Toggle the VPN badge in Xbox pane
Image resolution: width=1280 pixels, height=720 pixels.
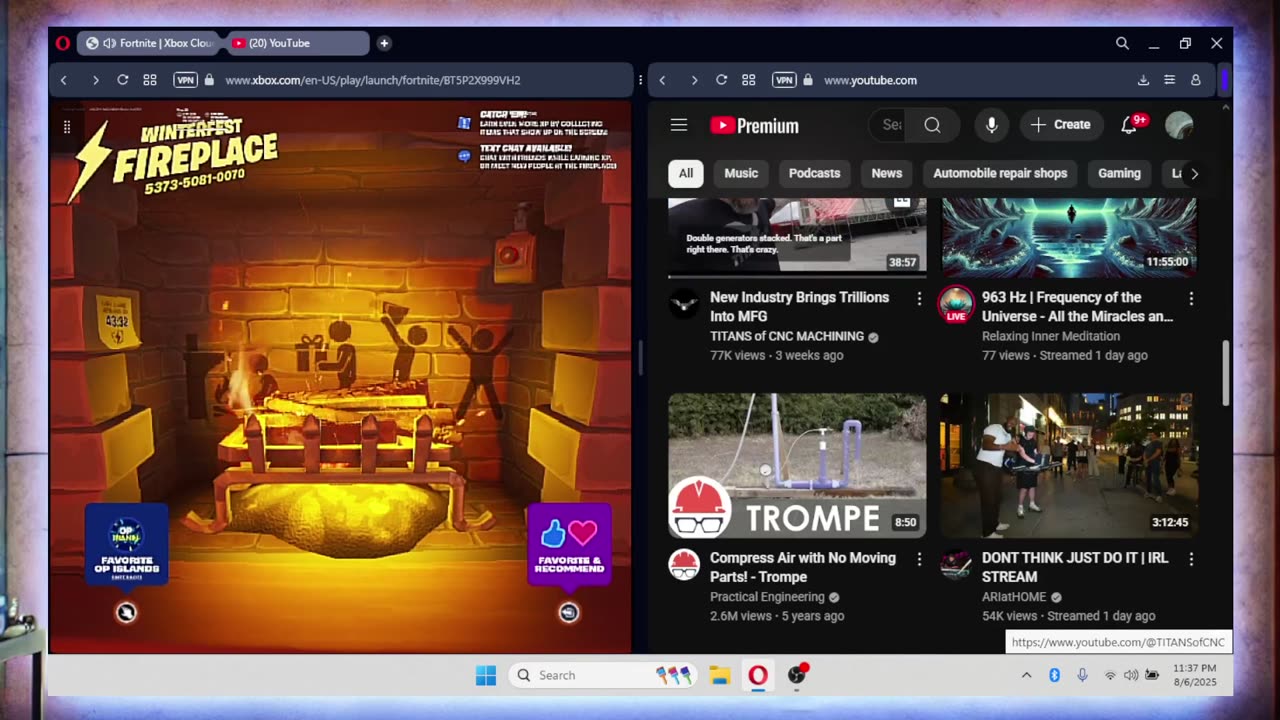(x=185, y=80)
